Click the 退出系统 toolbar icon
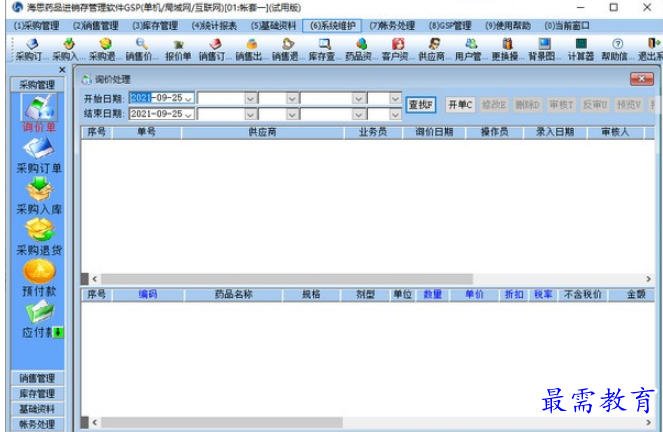Screen dimensions: 663x432 (652, 49)
